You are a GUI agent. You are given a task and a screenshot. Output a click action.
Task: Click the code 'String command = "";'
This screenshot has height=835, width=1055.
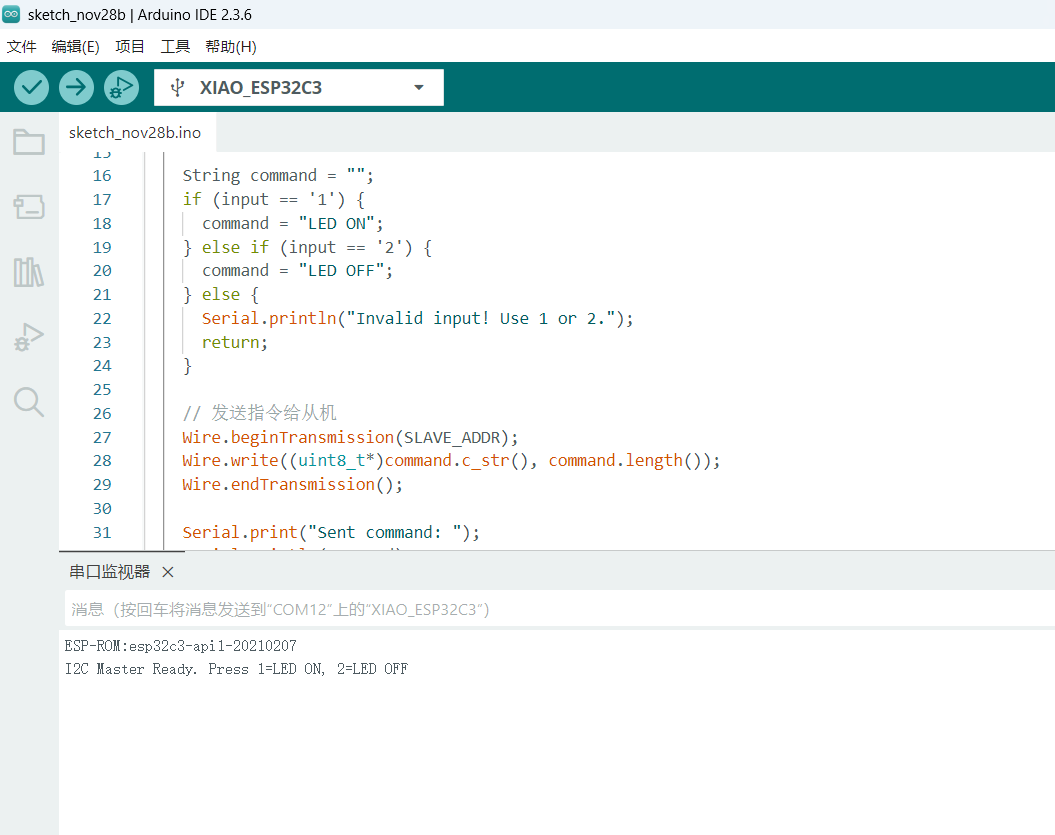278,176
